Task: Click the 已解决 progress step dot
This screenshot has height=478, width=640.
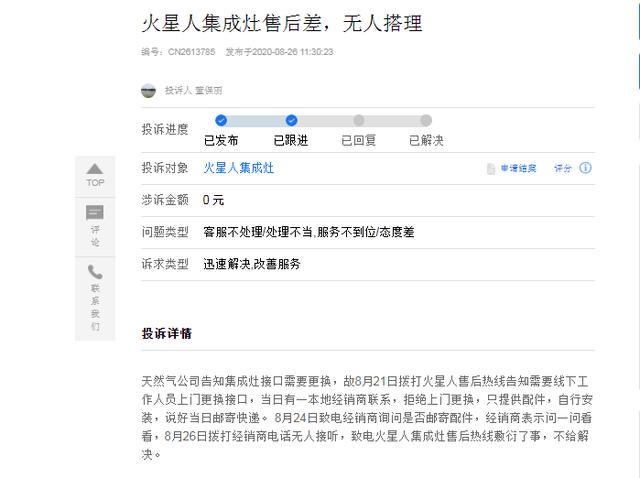Action: coord(426,120)
